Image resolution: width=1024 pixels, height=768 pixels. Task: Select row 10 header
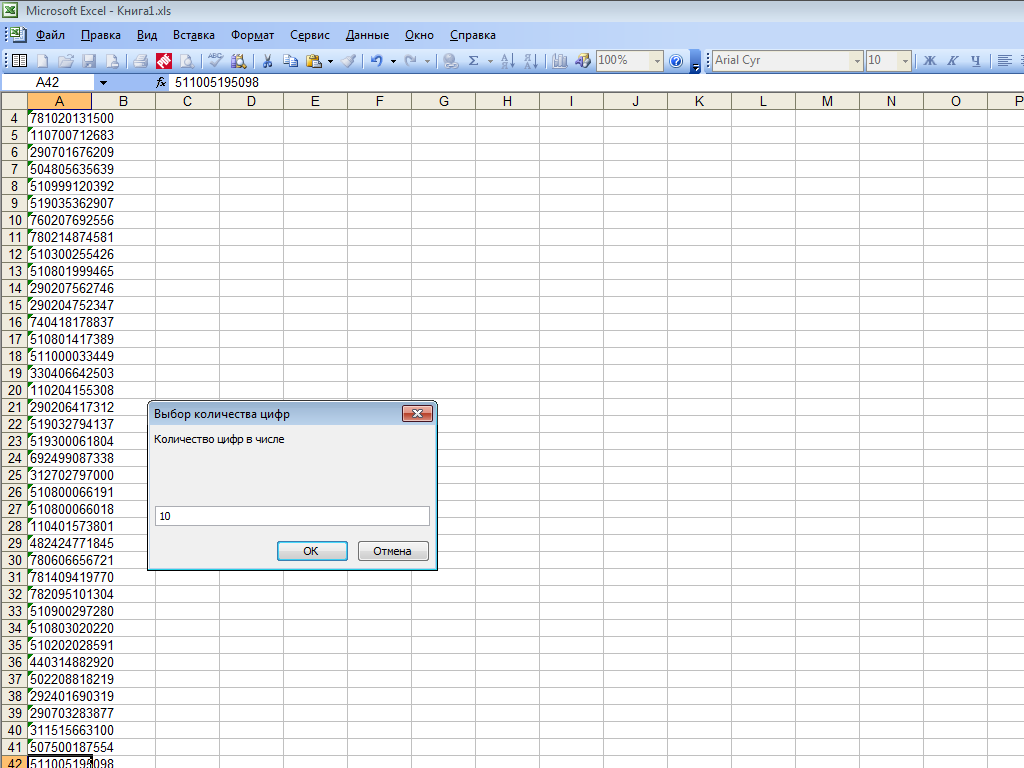pyautogui.click(x=14, y=220)
